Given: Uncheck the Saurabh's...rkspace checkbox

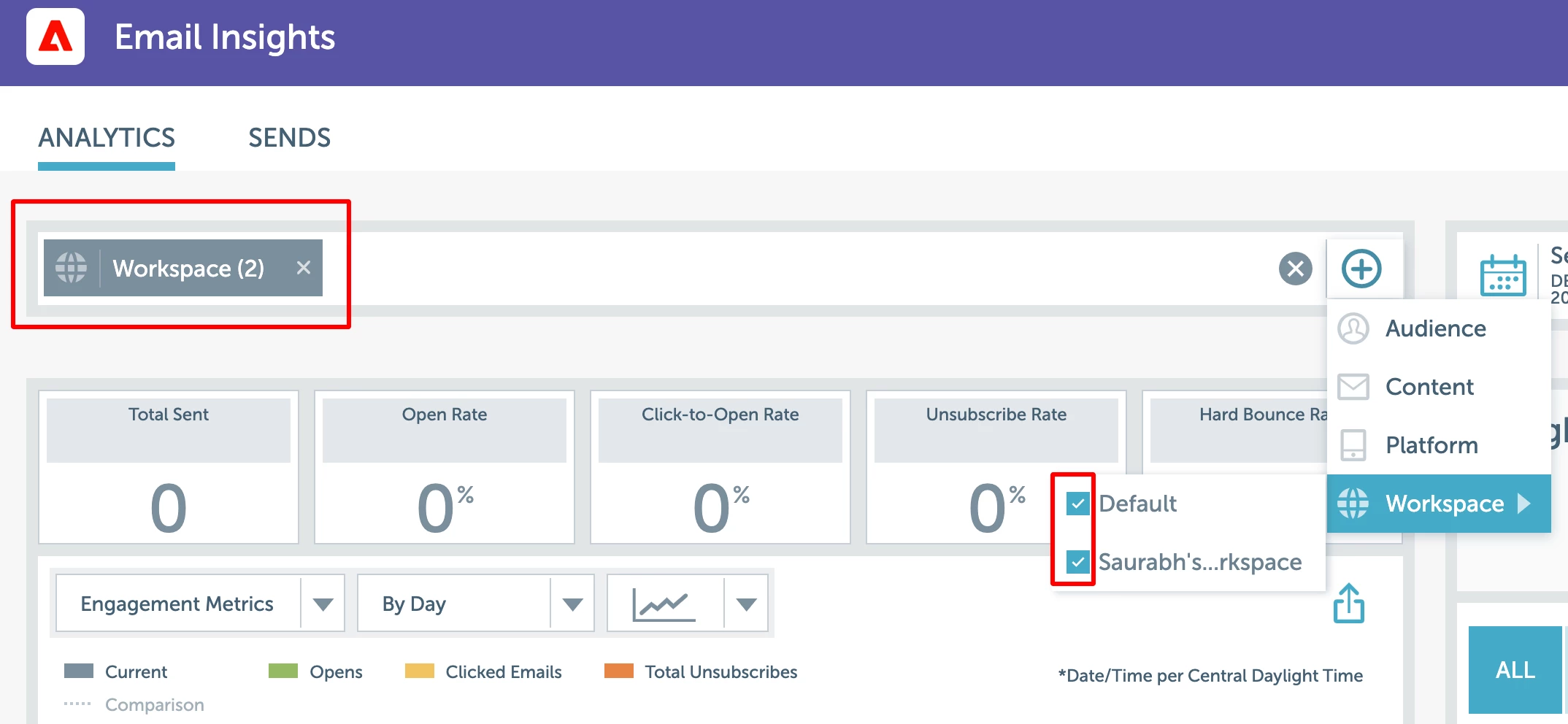Looking at the screenshot, I should pos(1078,562).
